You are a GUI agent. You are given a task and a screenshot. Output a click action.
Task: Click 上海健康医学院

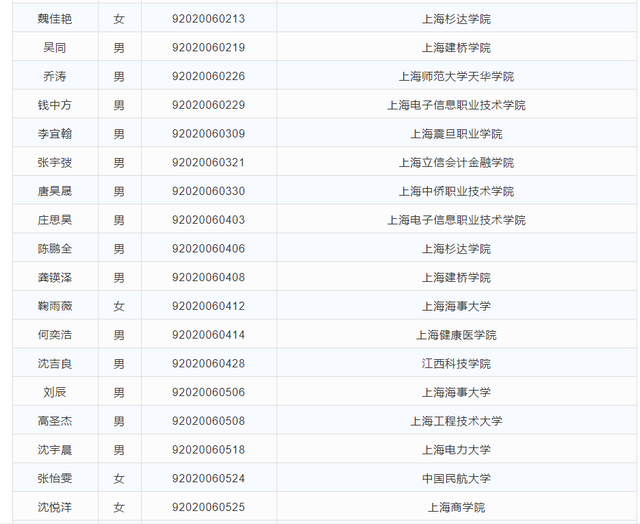point(456,335)
